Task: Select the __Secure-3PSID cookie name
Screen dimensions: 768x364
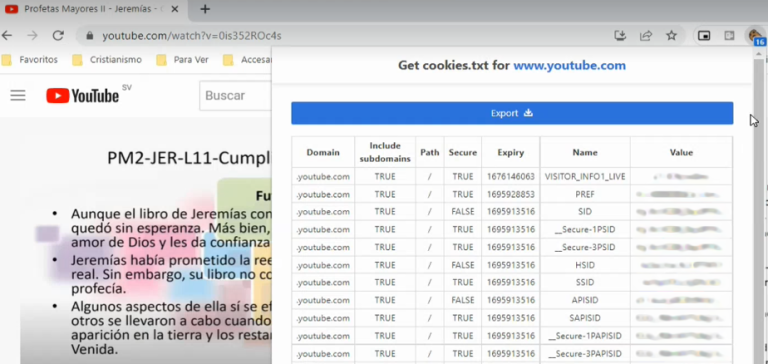Action: point(585,247)
